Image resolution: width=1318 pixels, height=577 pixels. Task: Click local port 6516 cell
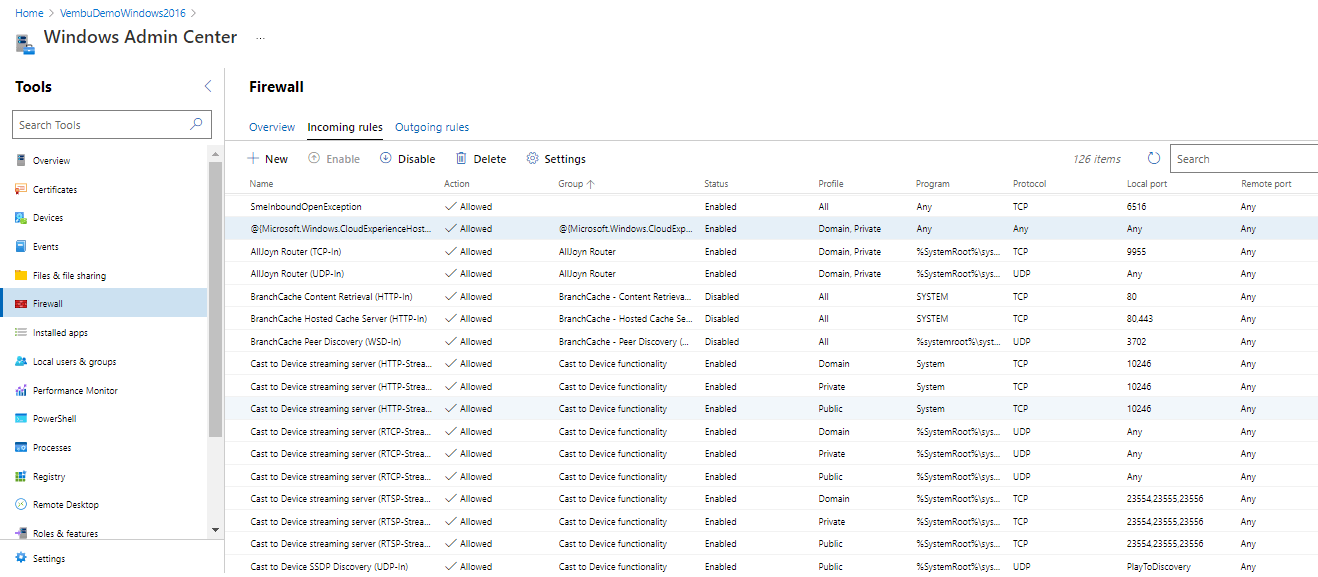(x=1137, y=207)
